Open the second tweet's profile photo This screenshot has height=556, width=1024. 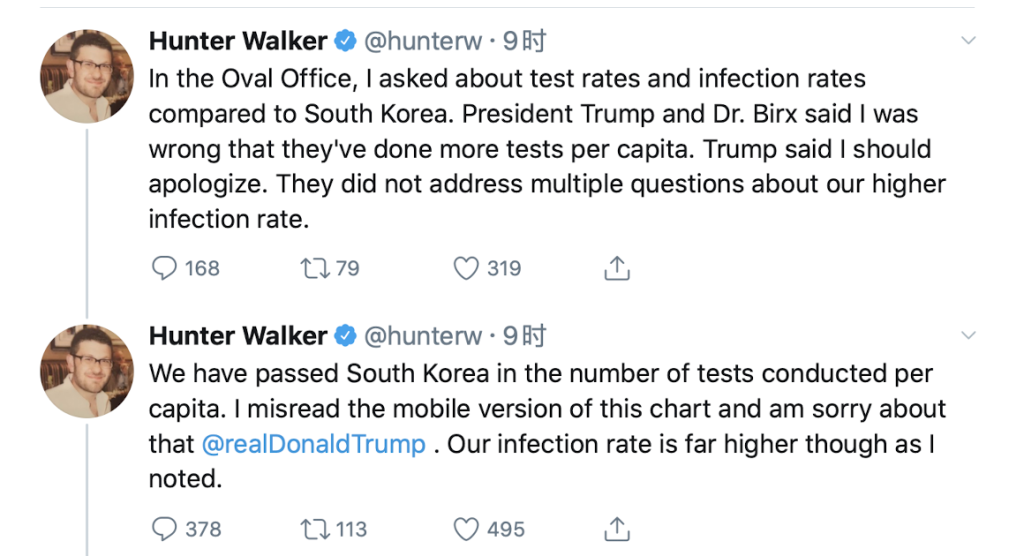coord(87,371)
